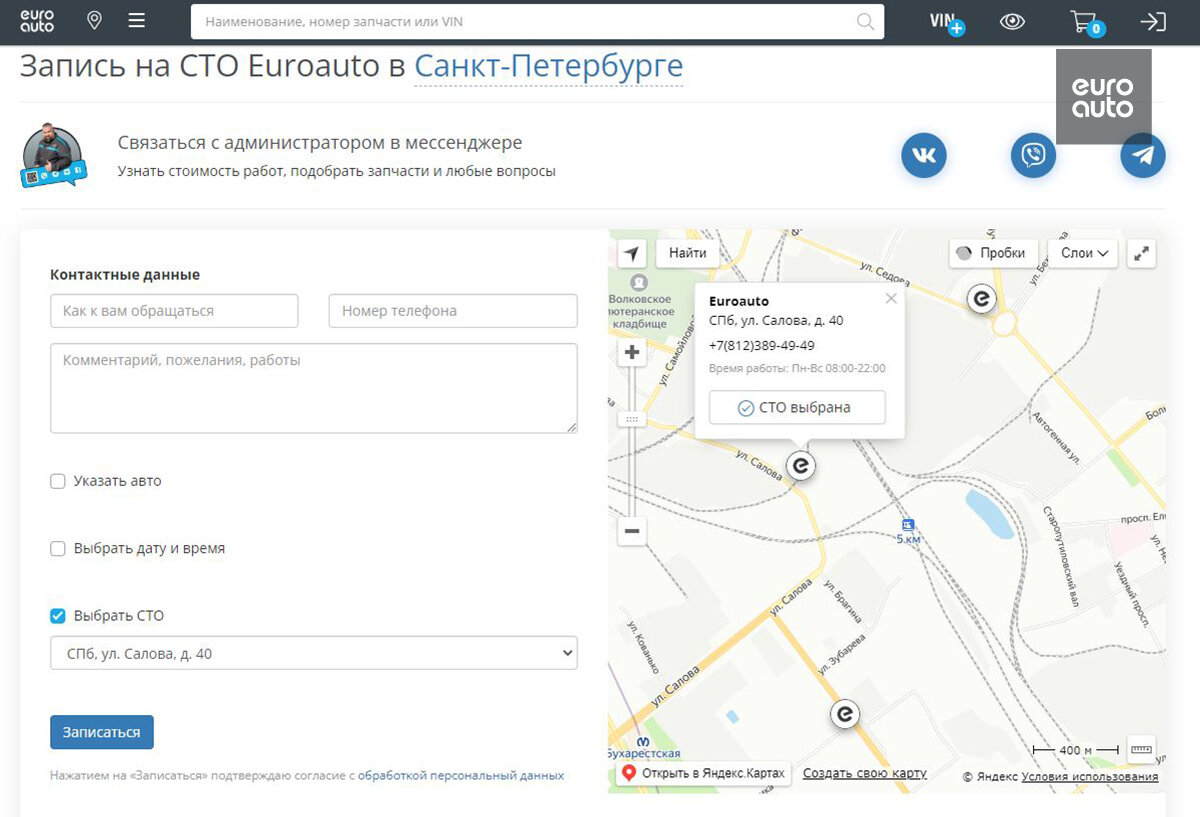
Task: Contact admin via Telegram icon
Action: pos(1143,156)
